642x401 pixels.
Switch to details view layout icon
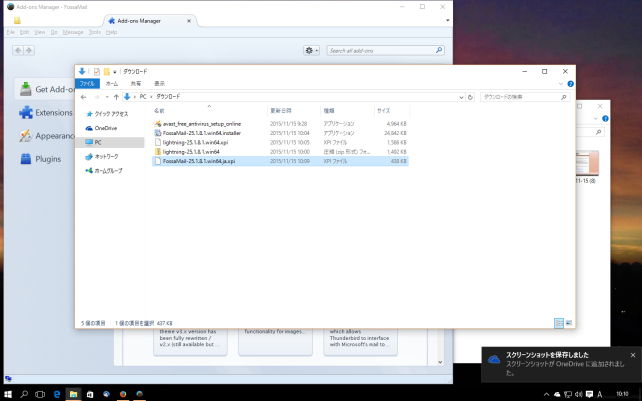(559, 323)
